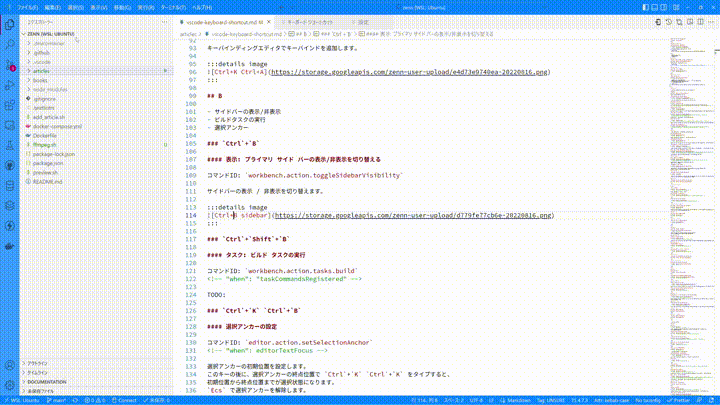This screenshot has height=405, width=720.
Task: Open editor more actions ellipsis
Action: (711, 22)
